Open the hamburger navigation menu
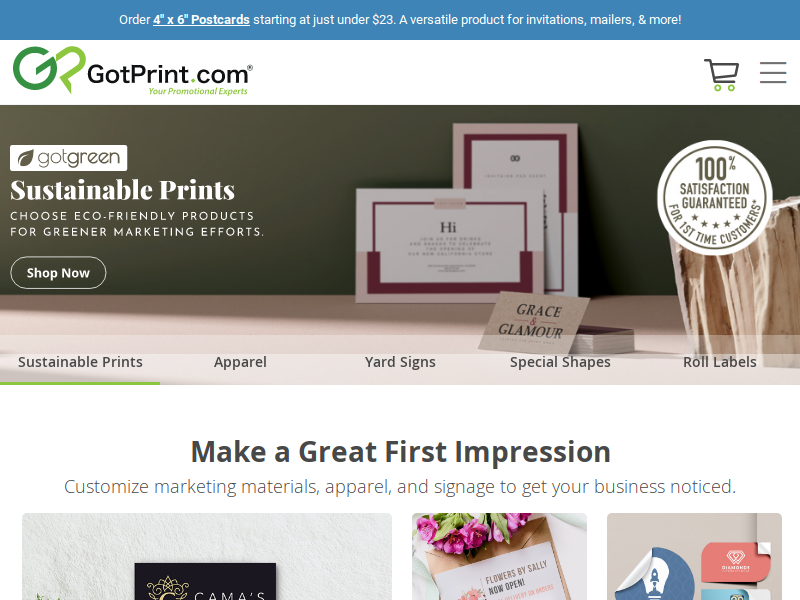 pos(772,72)
